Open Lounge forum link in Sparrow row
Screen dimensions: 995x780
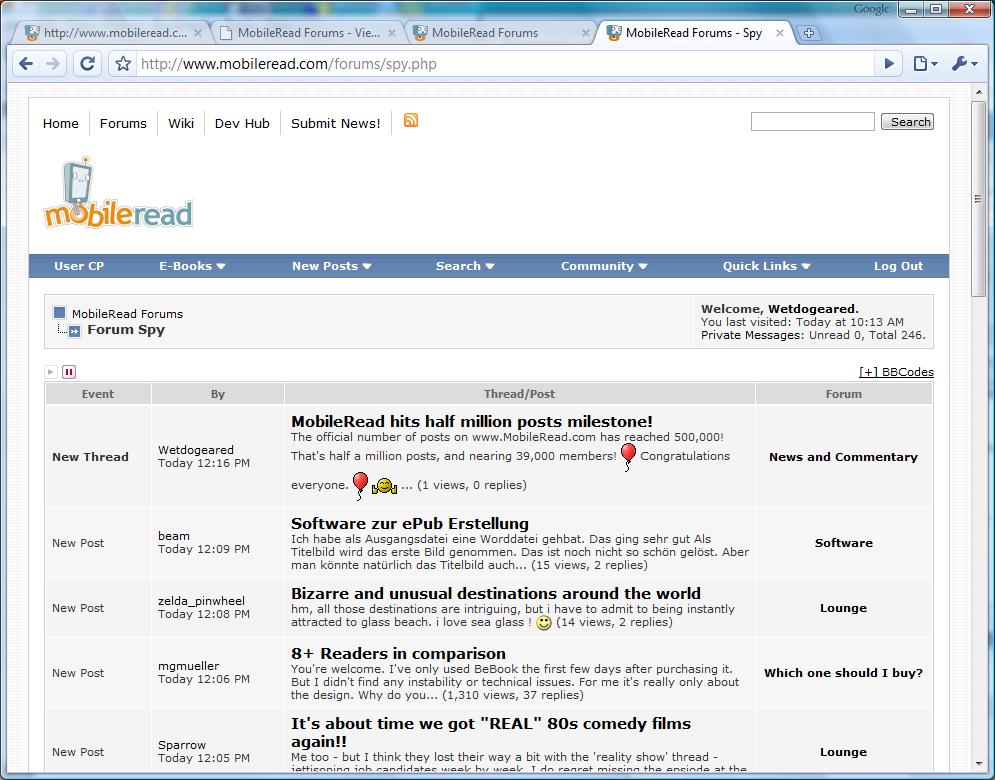pos(843,752)
